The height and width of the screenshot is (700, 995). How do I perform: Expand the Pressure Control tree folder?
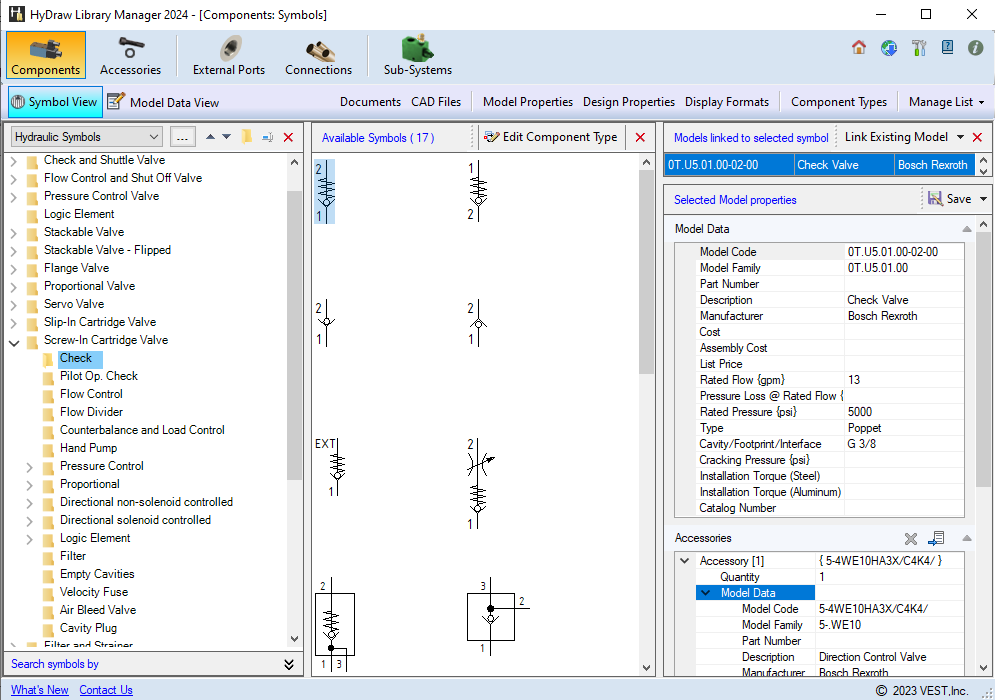(x=30, y=466)
